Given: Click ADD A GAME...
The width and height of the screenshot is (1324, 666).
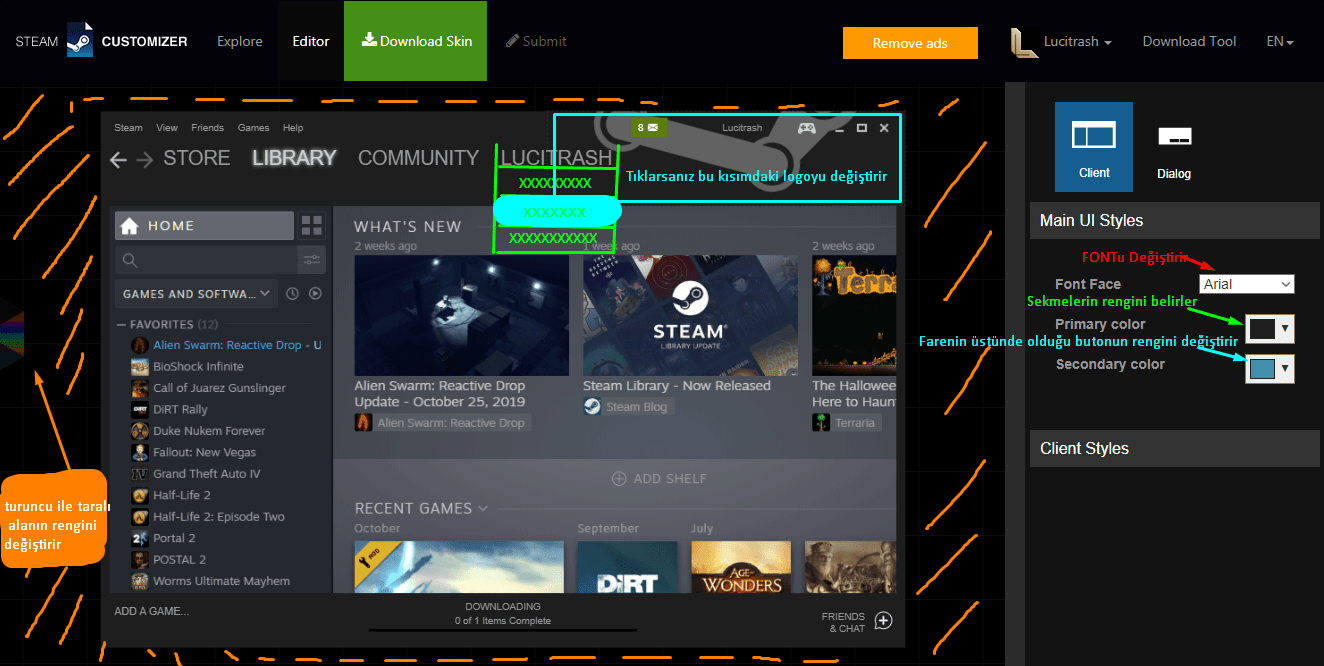Looking at the screenshot, I should pos(151,611).
